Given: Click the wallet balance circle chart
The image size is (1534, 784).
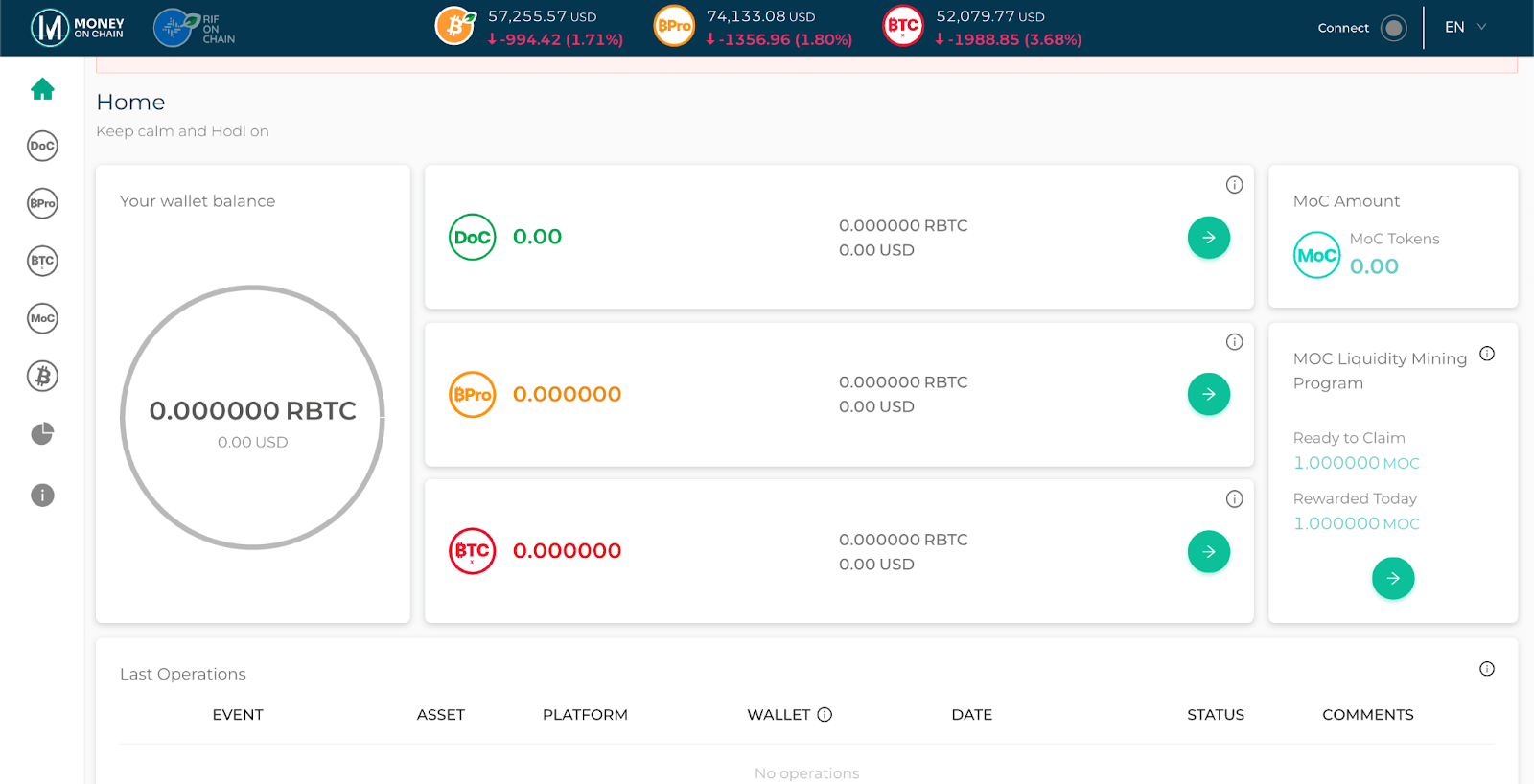Looking at the screenshot, I should pyautogui.click(x=253, y=417).
